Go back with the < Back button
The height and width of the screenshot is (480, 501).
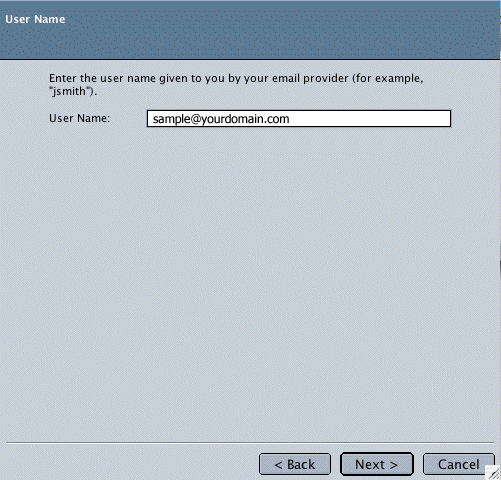pos(295,464)
